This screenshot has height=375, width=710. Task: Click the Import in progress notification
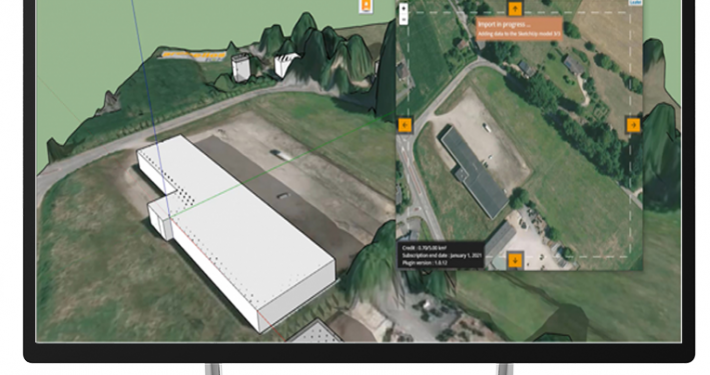coord(519,29)
